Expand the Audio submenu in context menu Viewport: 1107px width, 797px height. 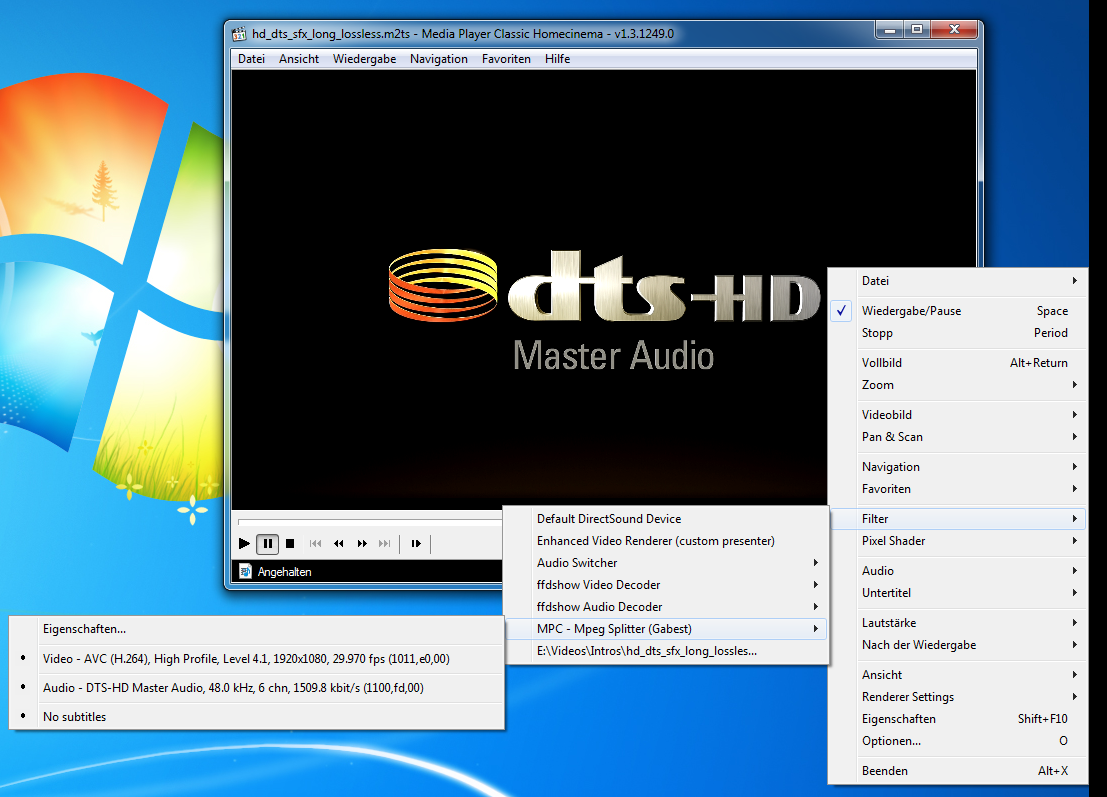click(x=958, y=570)
